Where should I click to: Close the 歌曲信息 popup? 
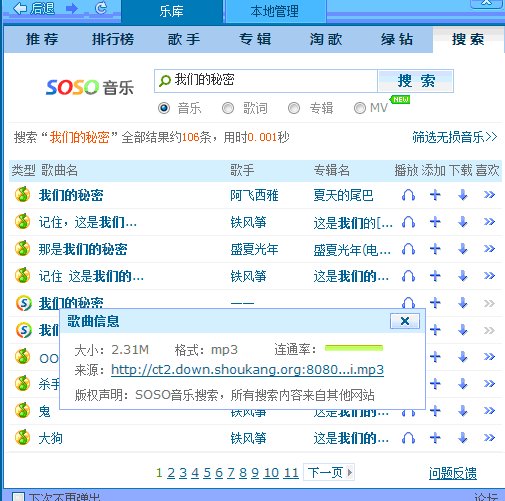point(405,321)
